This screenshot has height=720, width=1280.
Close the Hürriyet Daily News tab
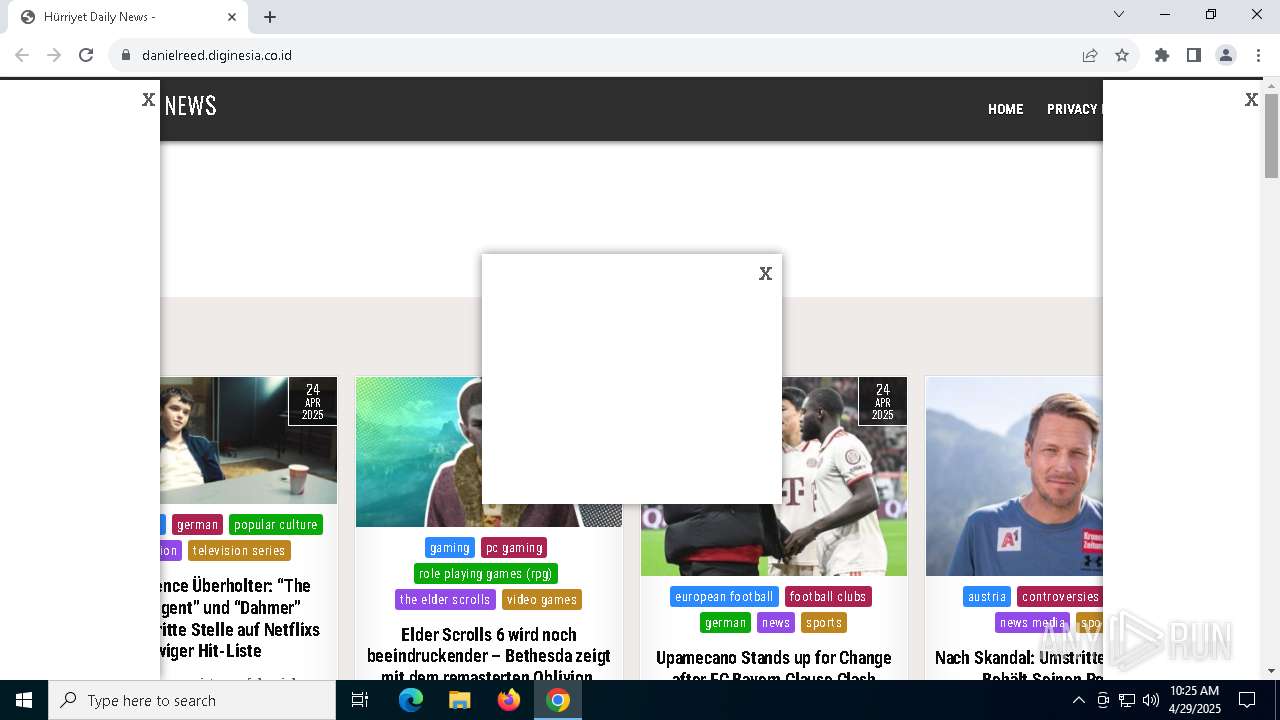pyautogui.click(x=232, y=17)
